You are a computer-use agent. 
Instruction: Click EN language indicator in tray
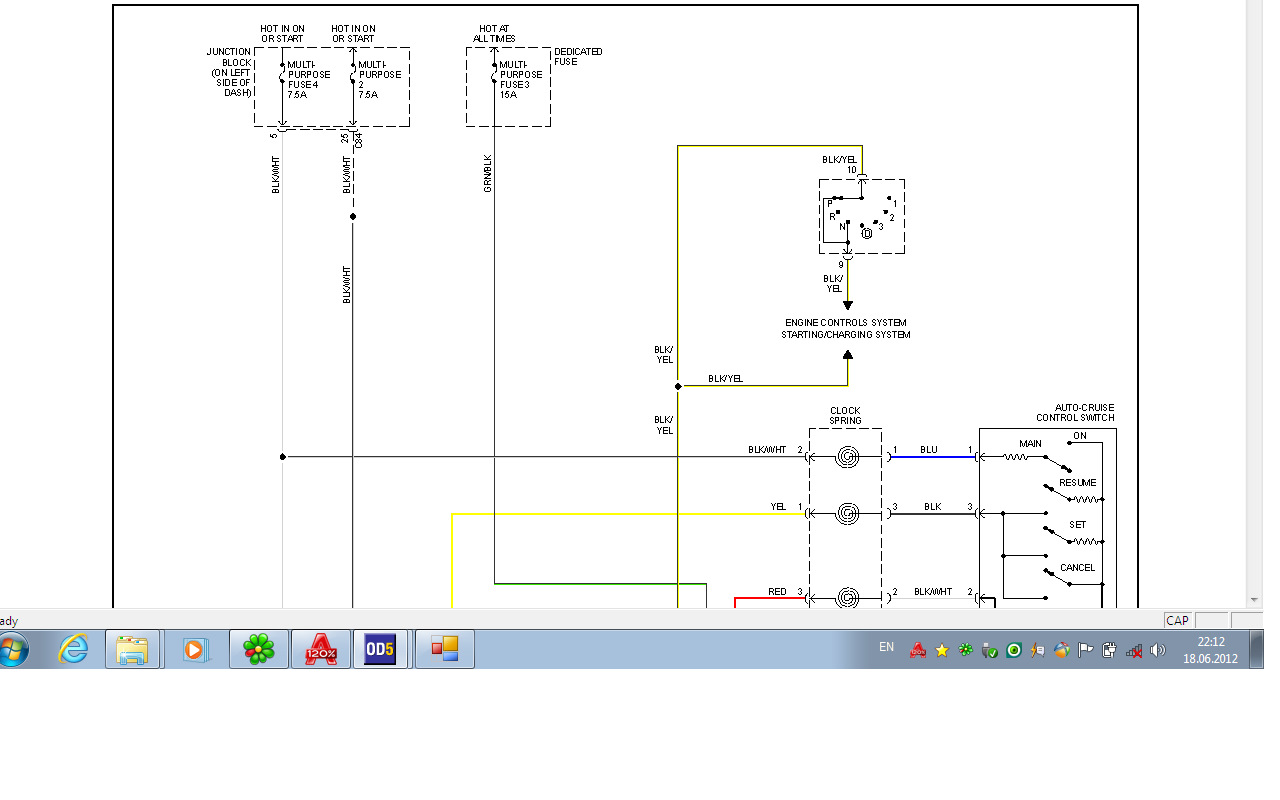(886, 647)
